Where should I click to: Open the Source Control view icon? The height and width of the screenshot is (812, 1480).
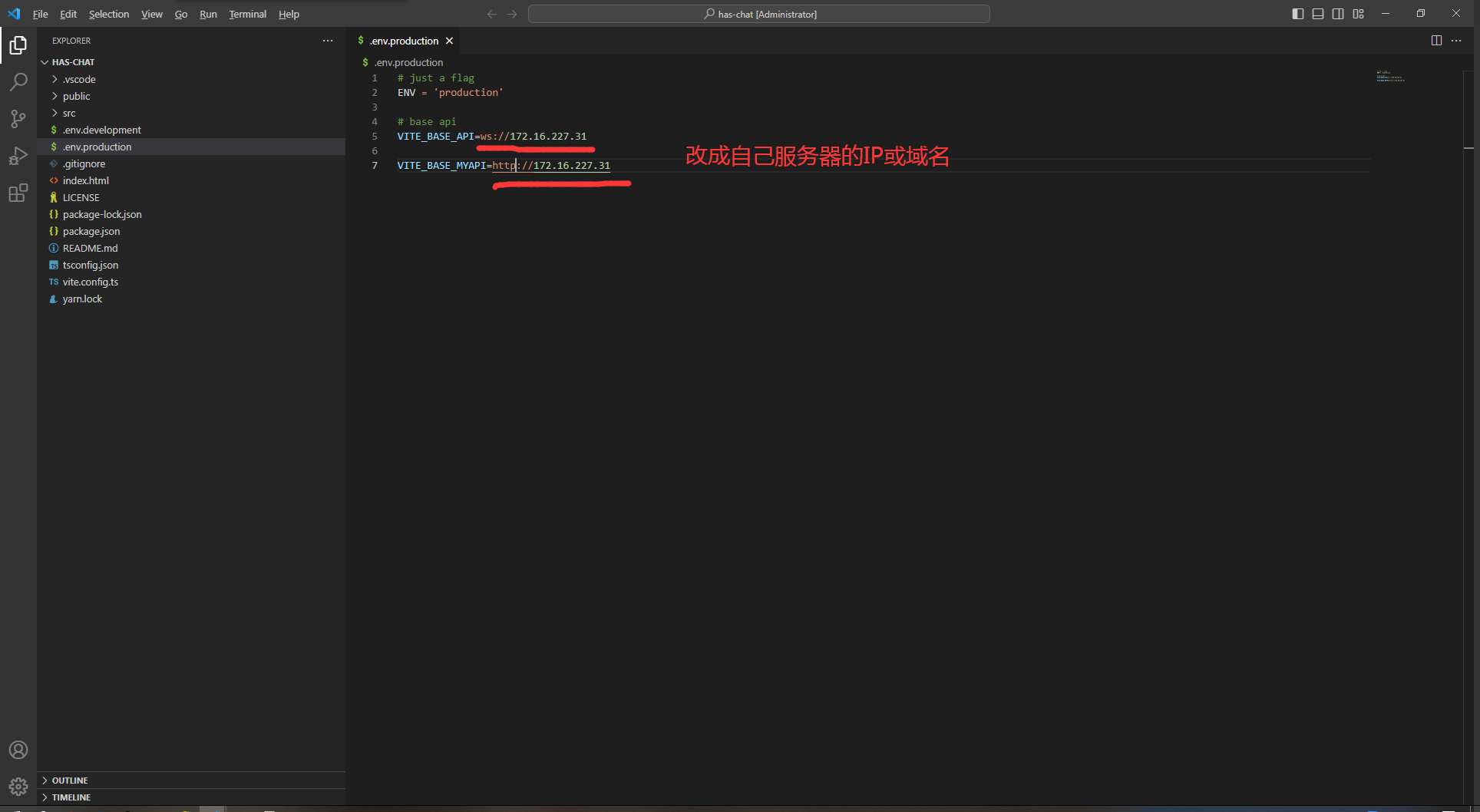tap(18, 119)
